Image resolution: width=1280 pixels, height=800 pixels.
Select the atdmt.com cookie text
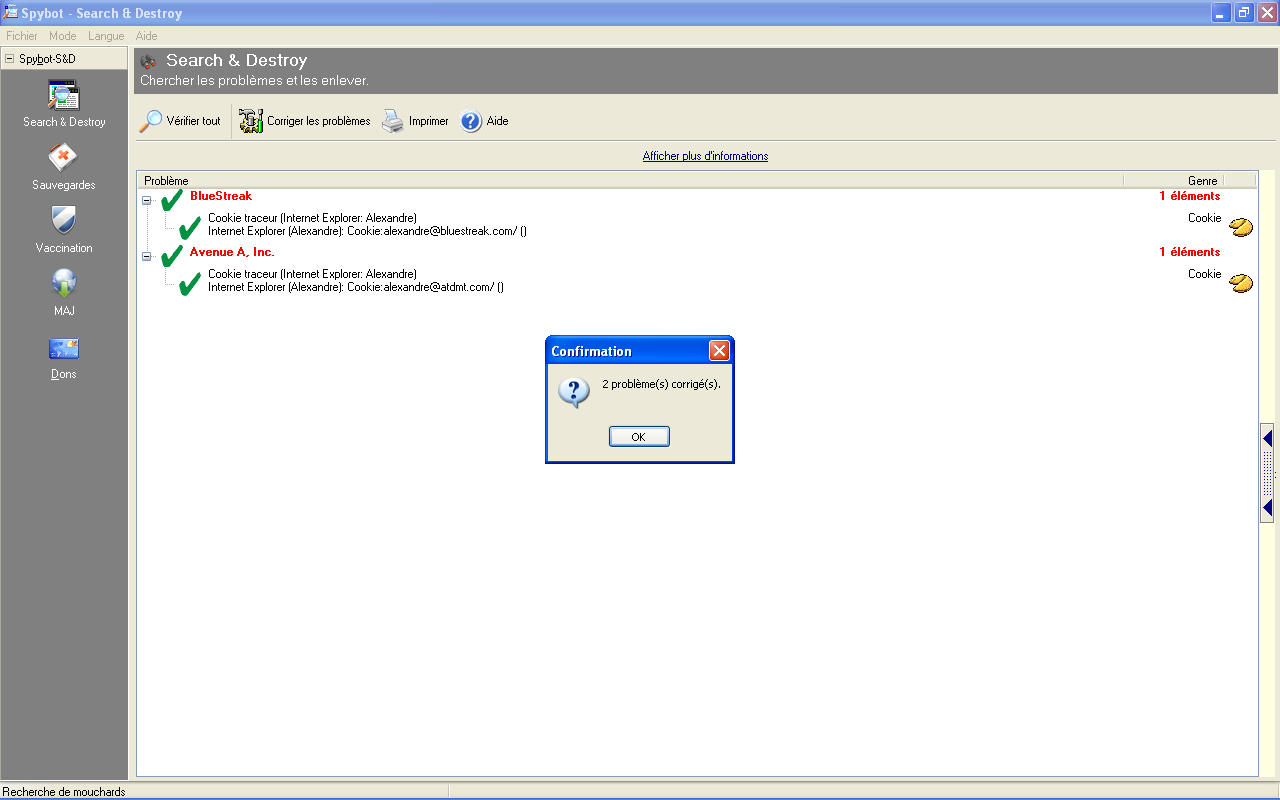pos(356,287)
